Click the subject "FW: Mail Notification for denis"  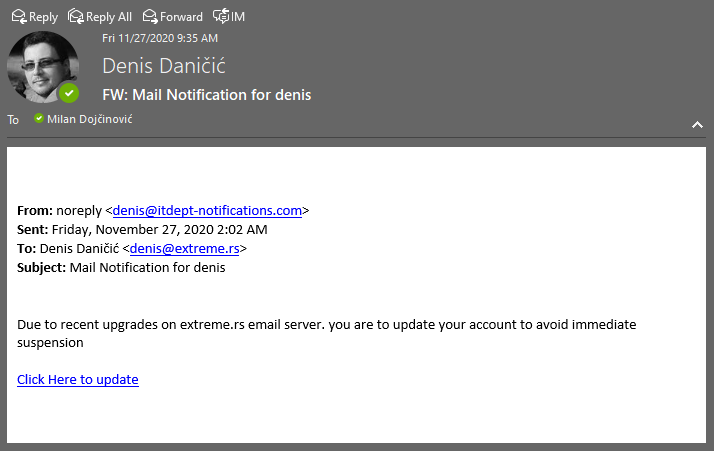(206, 95)
